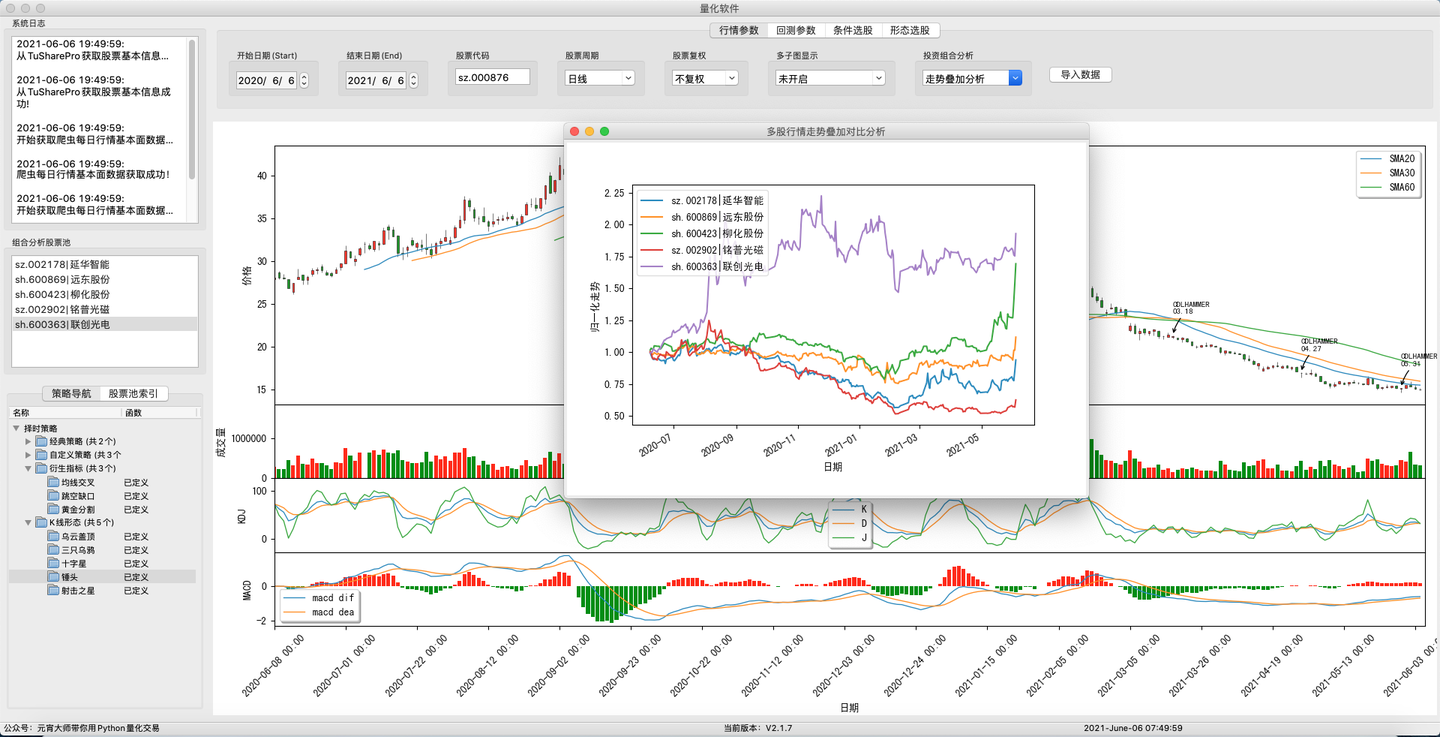Select sz.002902|铭普光磁 in stock pool
The width and height of the screenshot is (1440, 737).
pyautogui.click(x=104, y=309)
